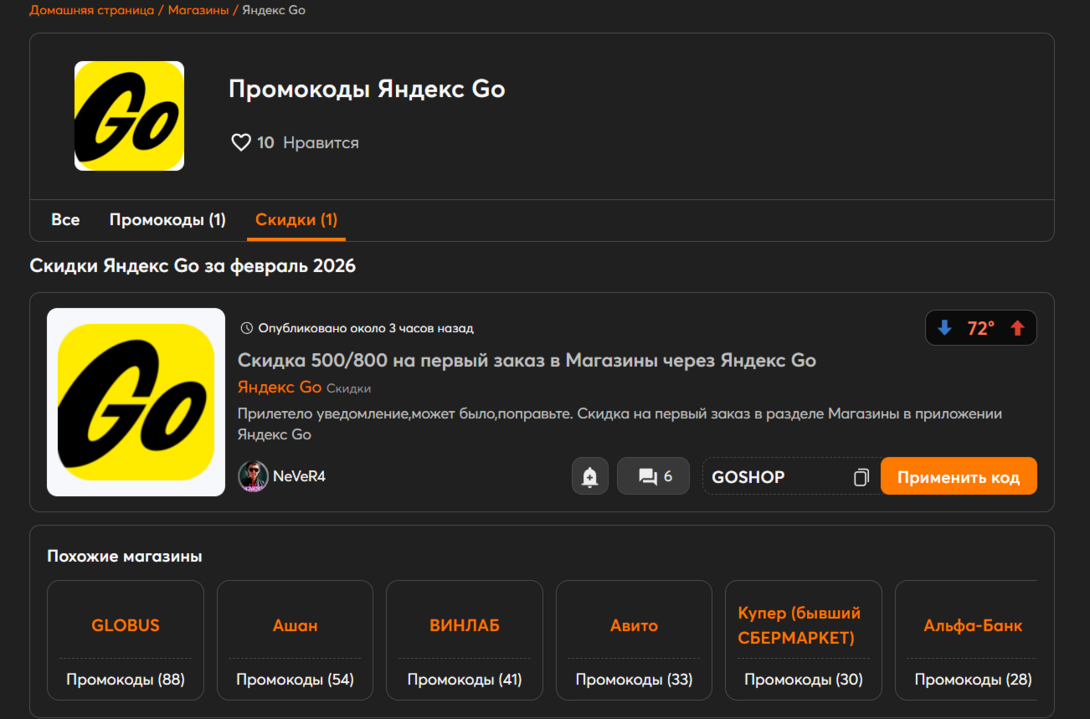Image resolution: width=1090 pixels, height=719 pixels.
Task: Vote up with the red arrow
Action: (1017, 328)
